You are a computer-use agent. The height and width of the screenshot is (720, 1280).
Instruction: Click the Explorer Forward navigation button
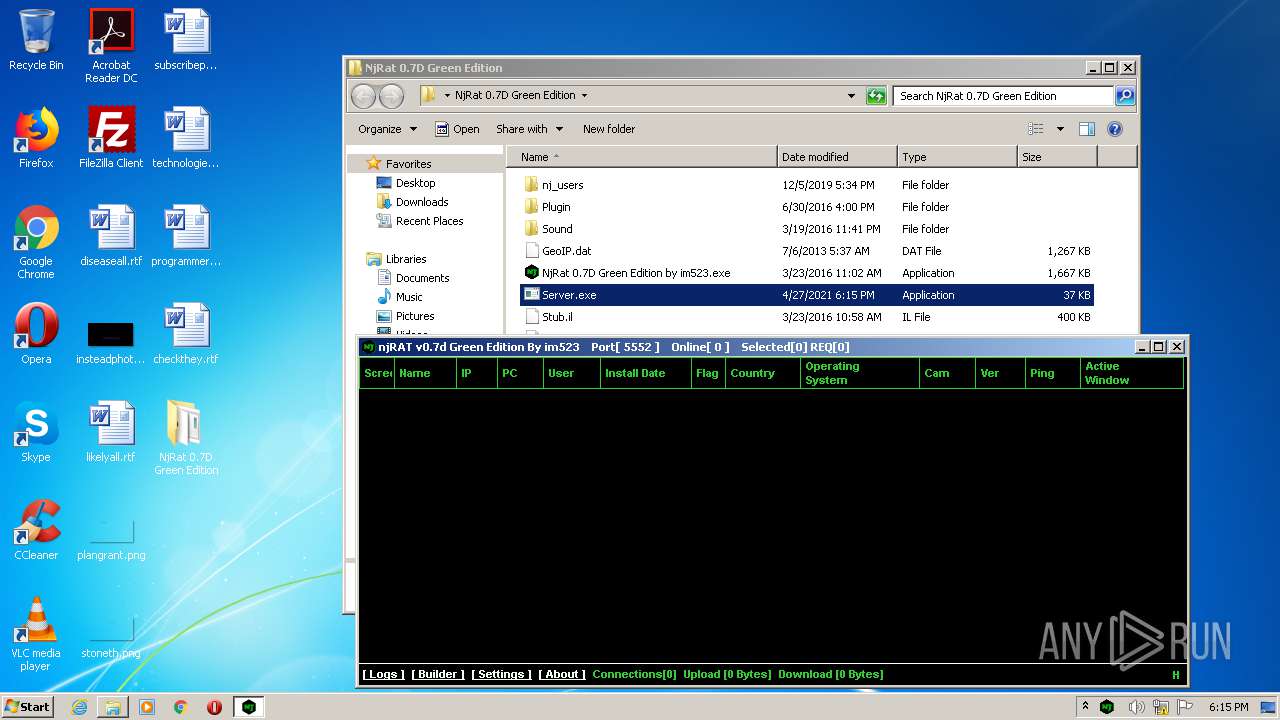tap(391, 96)
